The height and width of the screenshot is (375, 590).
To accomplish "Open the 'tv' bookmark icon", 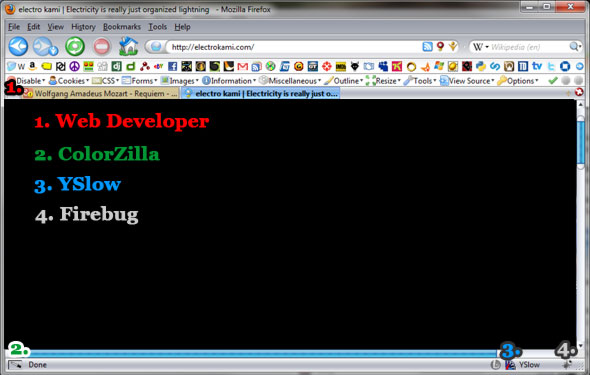I will 537,67.
